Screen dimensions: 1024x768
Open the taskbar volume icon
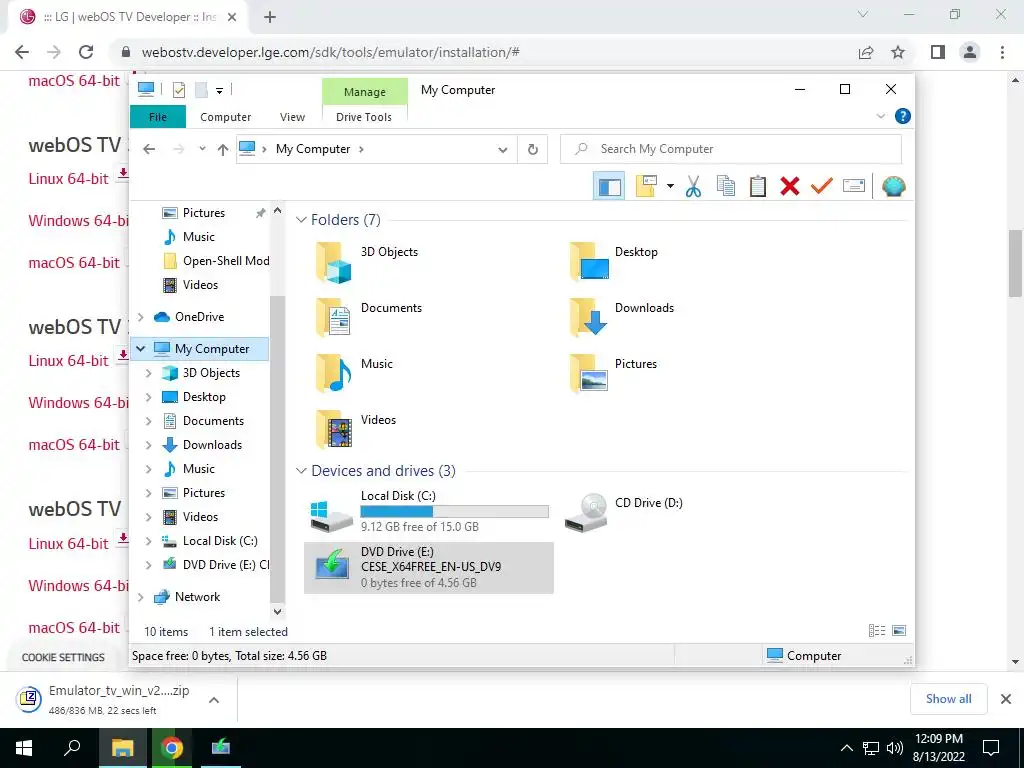coord(894,748)
